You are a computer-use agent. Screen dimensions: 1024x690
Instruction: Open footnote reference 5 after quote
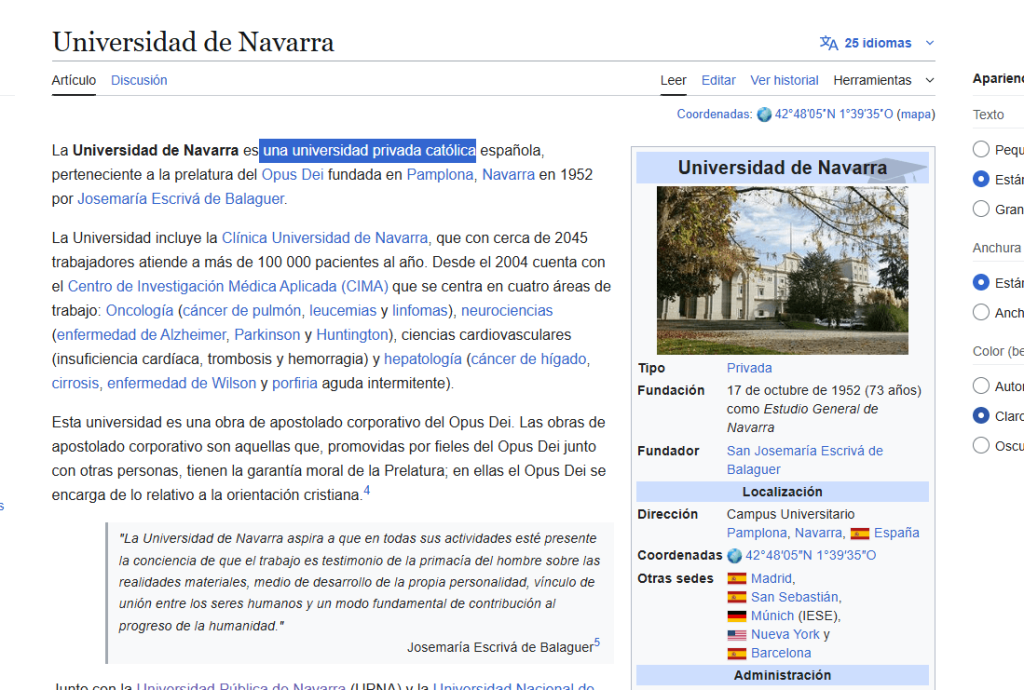tap(597, 643)
